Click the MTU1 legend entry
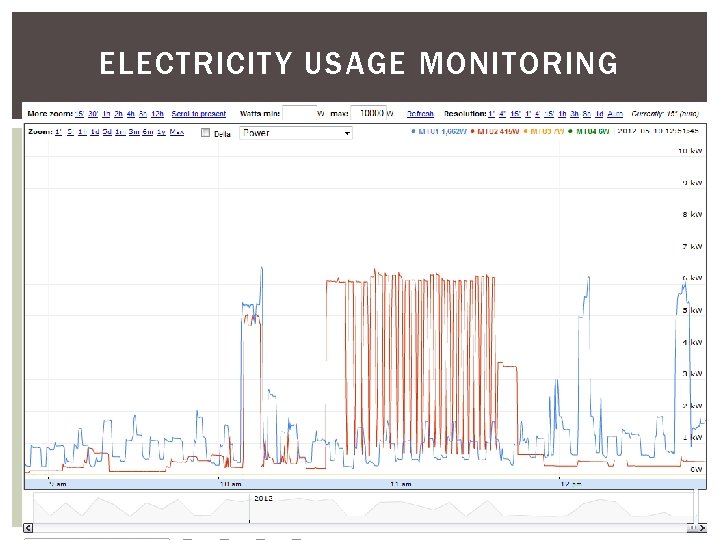Viewport: 720px width, 540px height. tap(439, 131)
